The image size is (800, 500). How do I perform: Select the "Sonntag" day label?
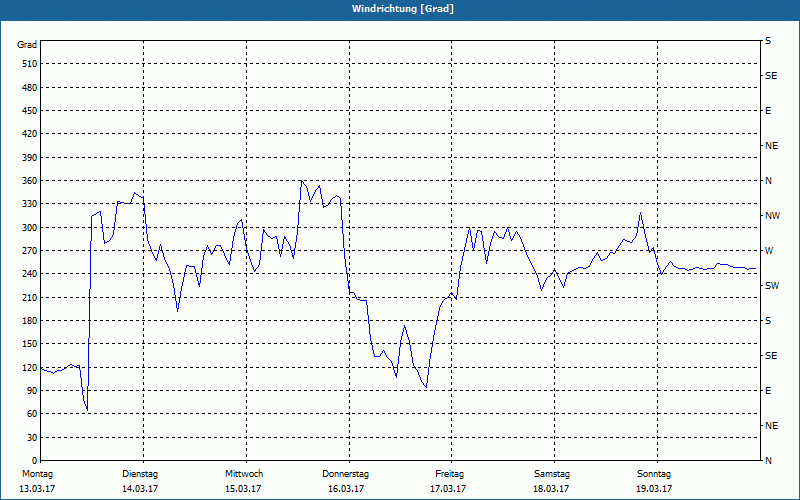(654, 474)
